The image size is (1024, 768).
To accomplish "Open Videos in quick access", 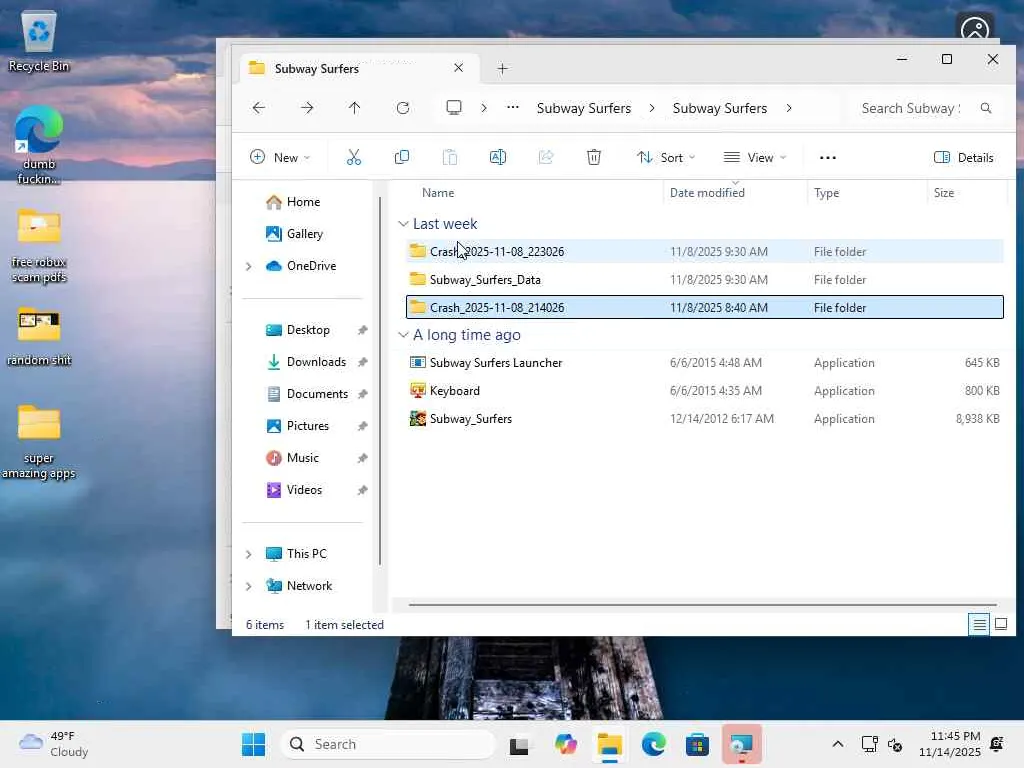I will pyautogui.click(x=304, y=490).
